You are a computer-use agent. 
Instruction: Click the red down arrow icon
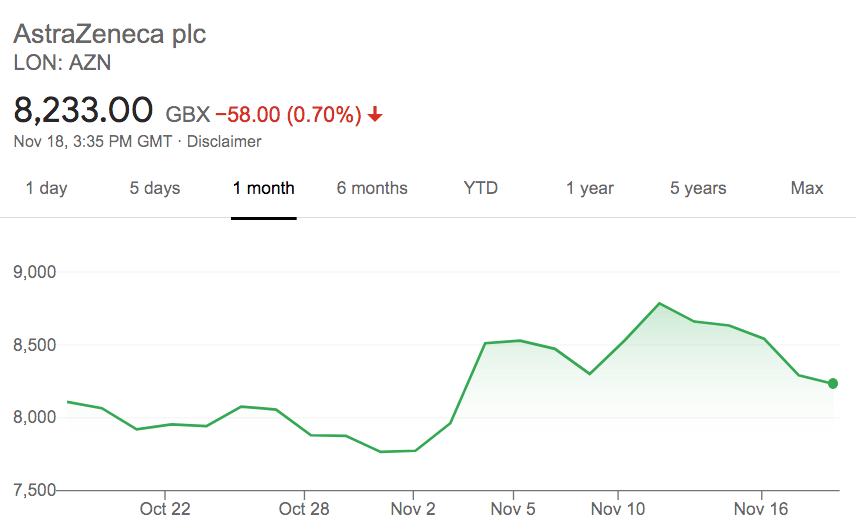tap(375, 115)
